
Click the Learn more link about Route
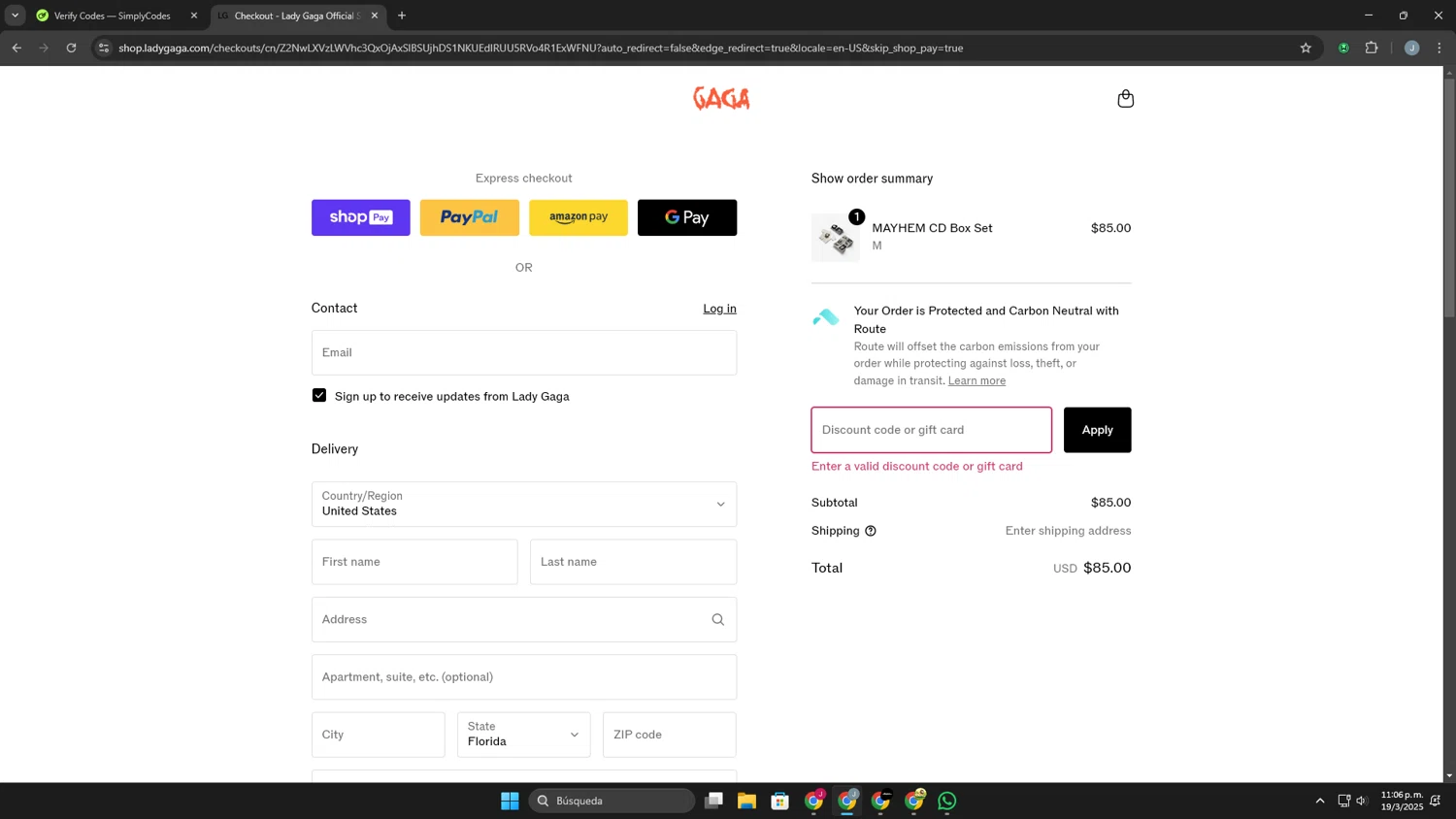[976, 380]
